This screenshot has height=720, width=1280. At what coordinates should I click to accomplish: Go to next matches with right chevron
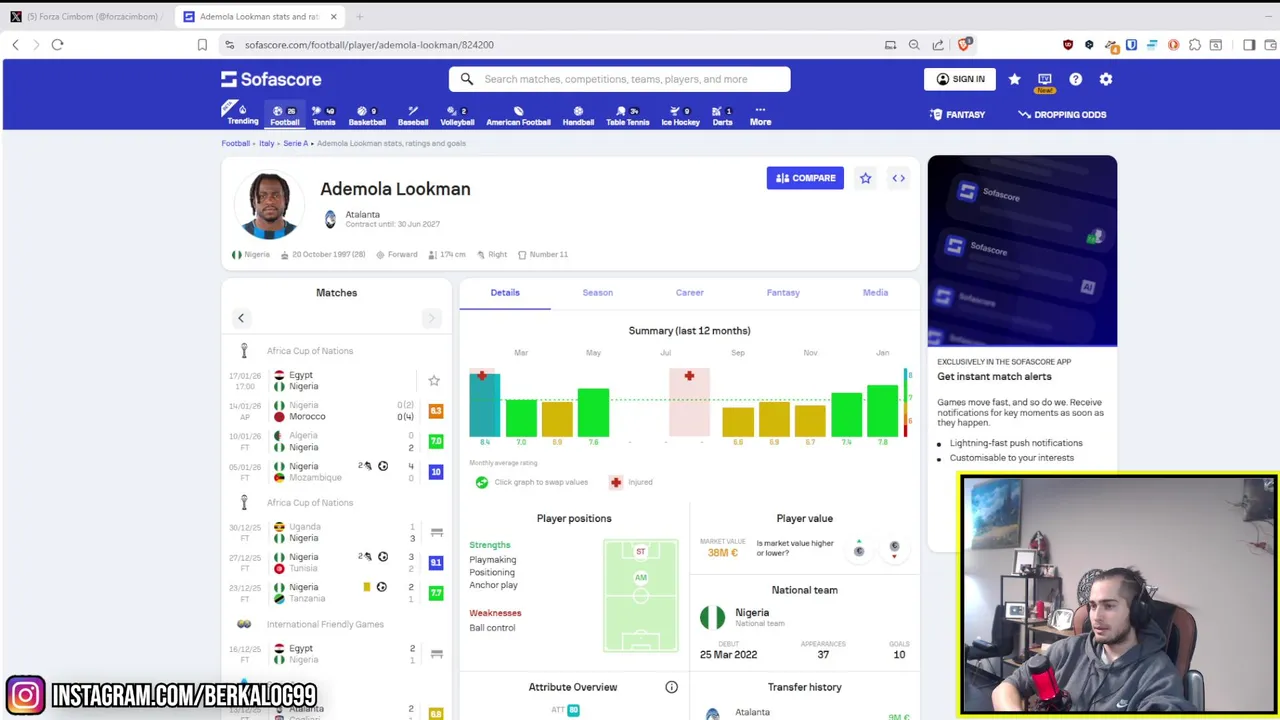click(431, 318)
